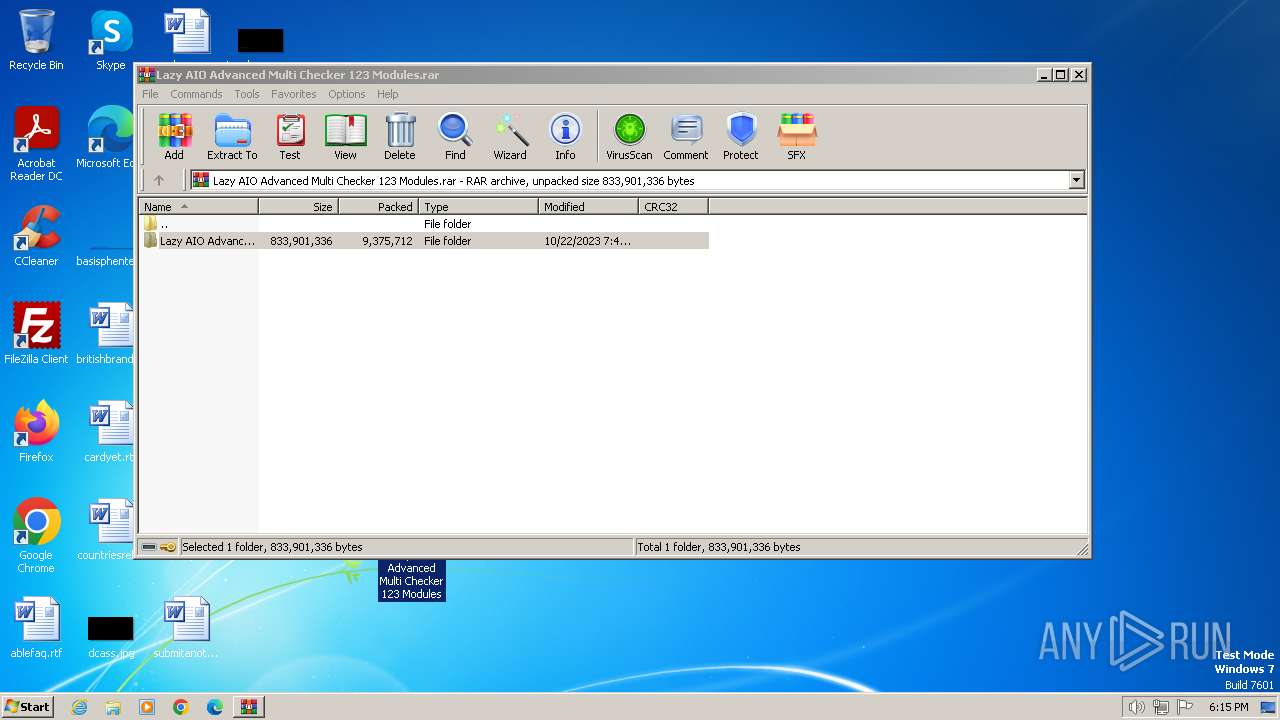Open Acrobat Reader DC desktop icon
Screen dimensions: 1280x720
point(36,144)
